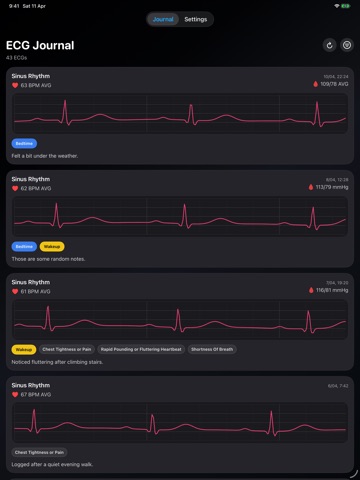This screenshot has width=360, height=480.
Task: Click the blood drop icon beside 116/81 mmHg
Action: click(x=311, y=290)
